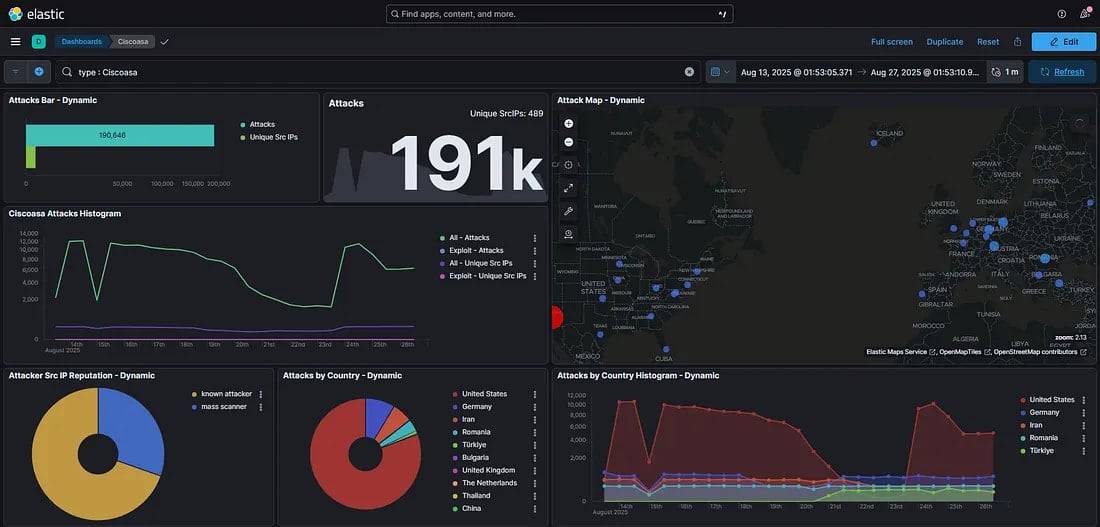1100x527 pixels.
Task: Open the notifications bell icon
Action: point(1085,14)
